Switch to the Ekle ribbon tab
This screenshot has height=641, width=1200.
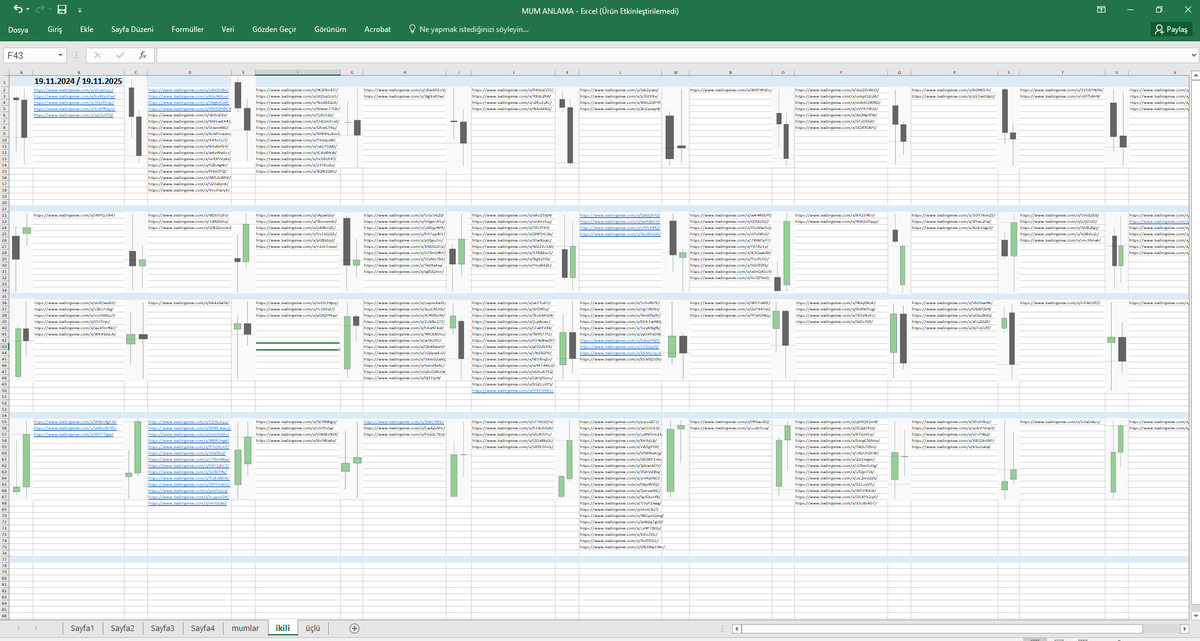[87, 30]
